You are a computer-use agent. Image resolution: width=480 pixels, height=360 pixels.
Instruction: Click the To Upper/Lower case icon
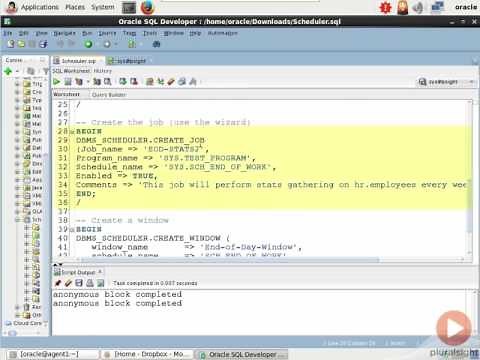tap(160, 82)
